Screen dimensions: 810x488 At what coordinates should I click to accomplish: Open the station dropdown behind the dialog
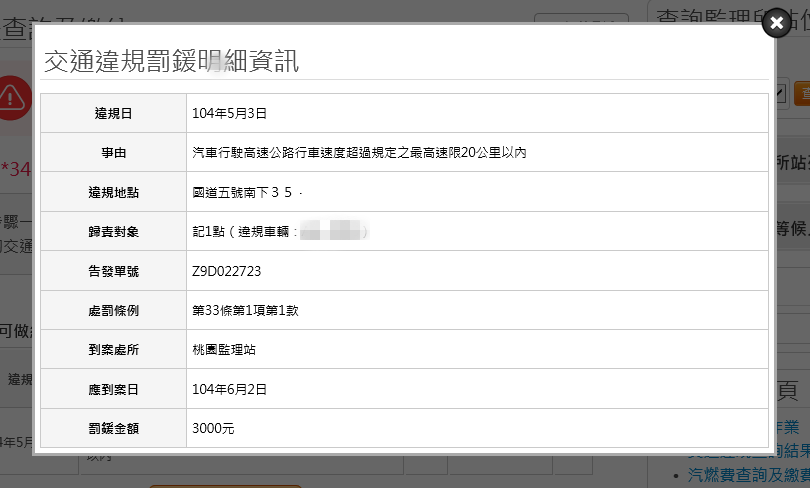pos(780,94)
